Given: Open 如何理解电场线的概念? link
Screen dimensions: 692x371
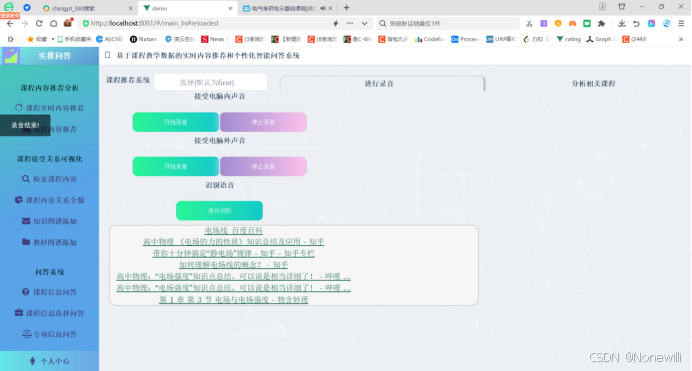Looking at the screenshot, I should tap(233, 265).
